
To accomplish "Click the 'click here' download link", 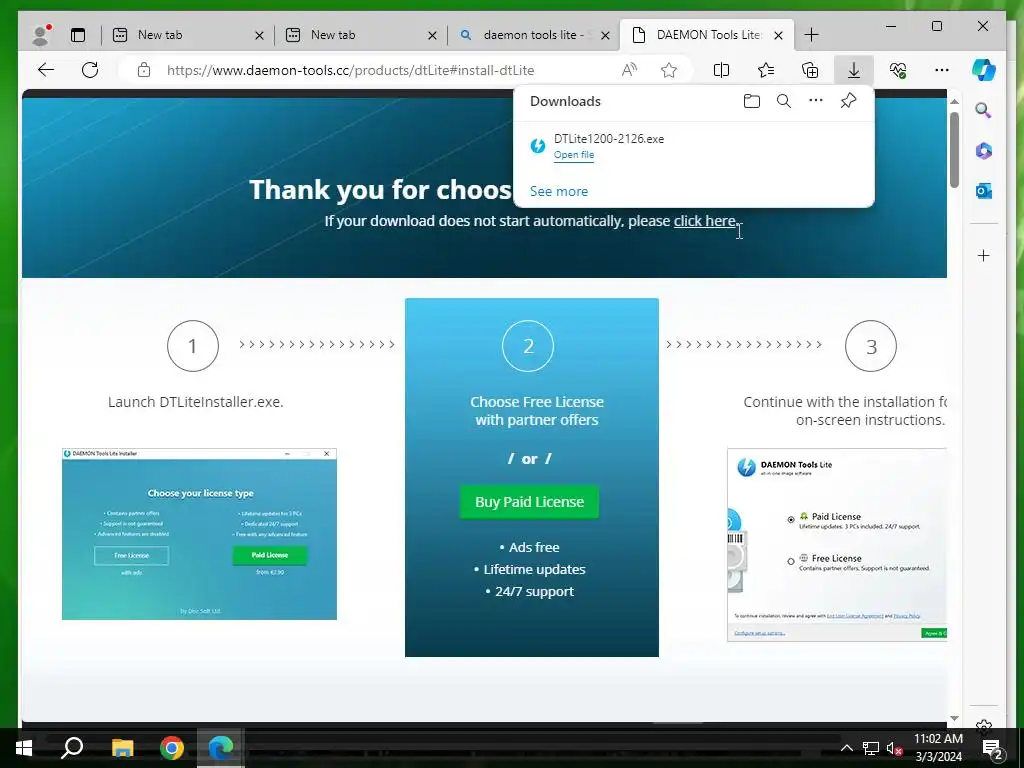I will [705, 221].
